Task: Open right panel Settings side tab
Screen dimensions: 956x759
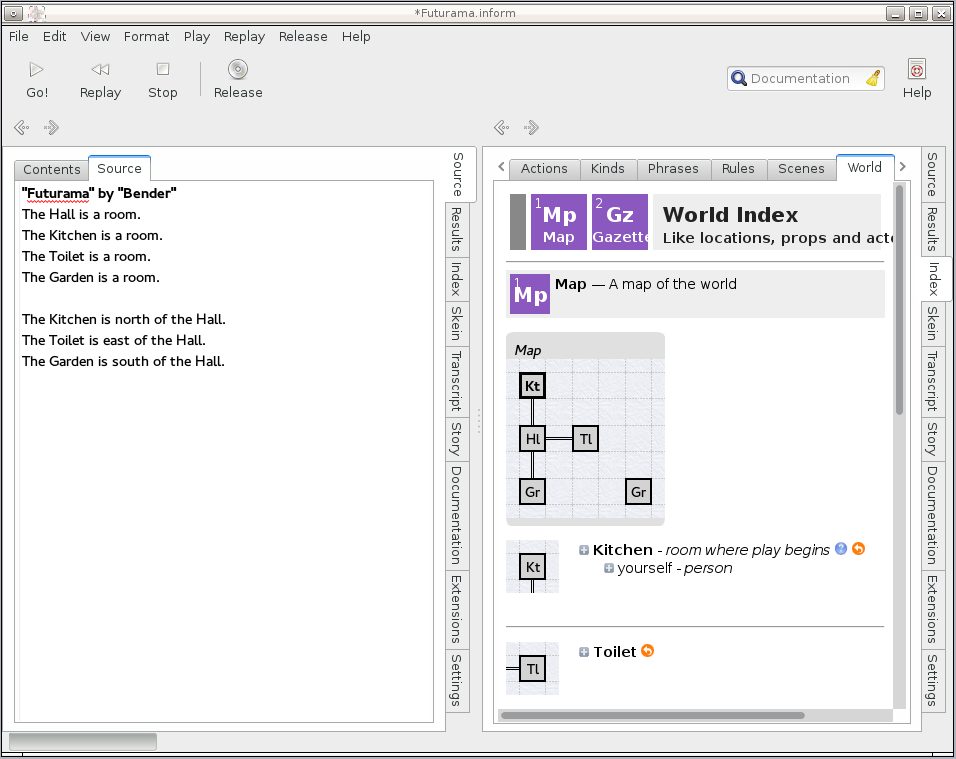Action: [932, 680]
